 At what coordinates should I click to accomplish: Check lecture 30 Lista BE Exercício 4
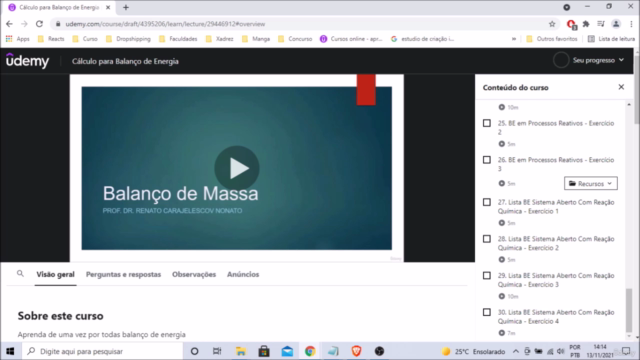click(487, 312)
